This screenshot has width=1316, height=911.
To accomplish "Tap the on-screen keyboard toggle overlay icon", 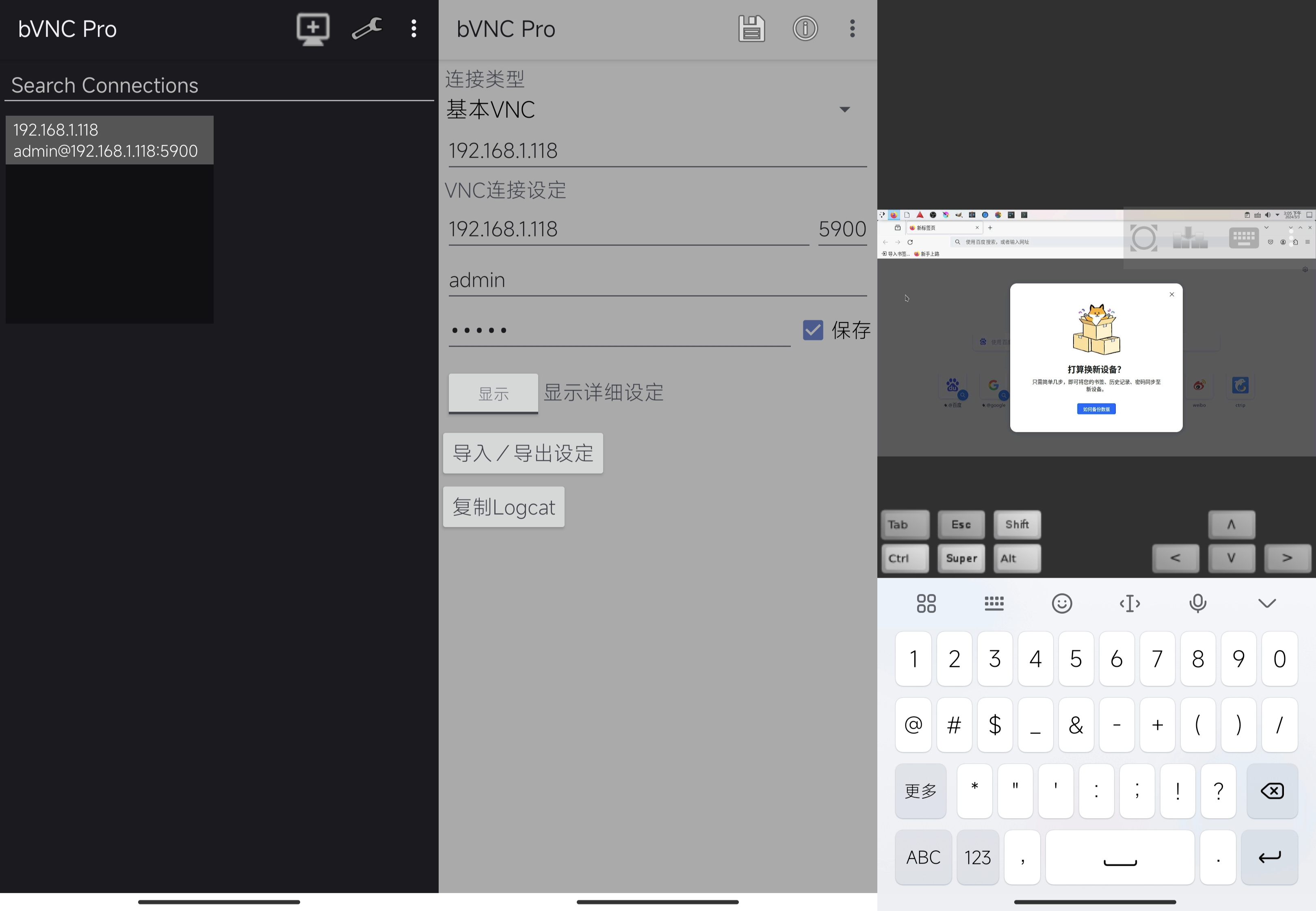I will 1244,238.
